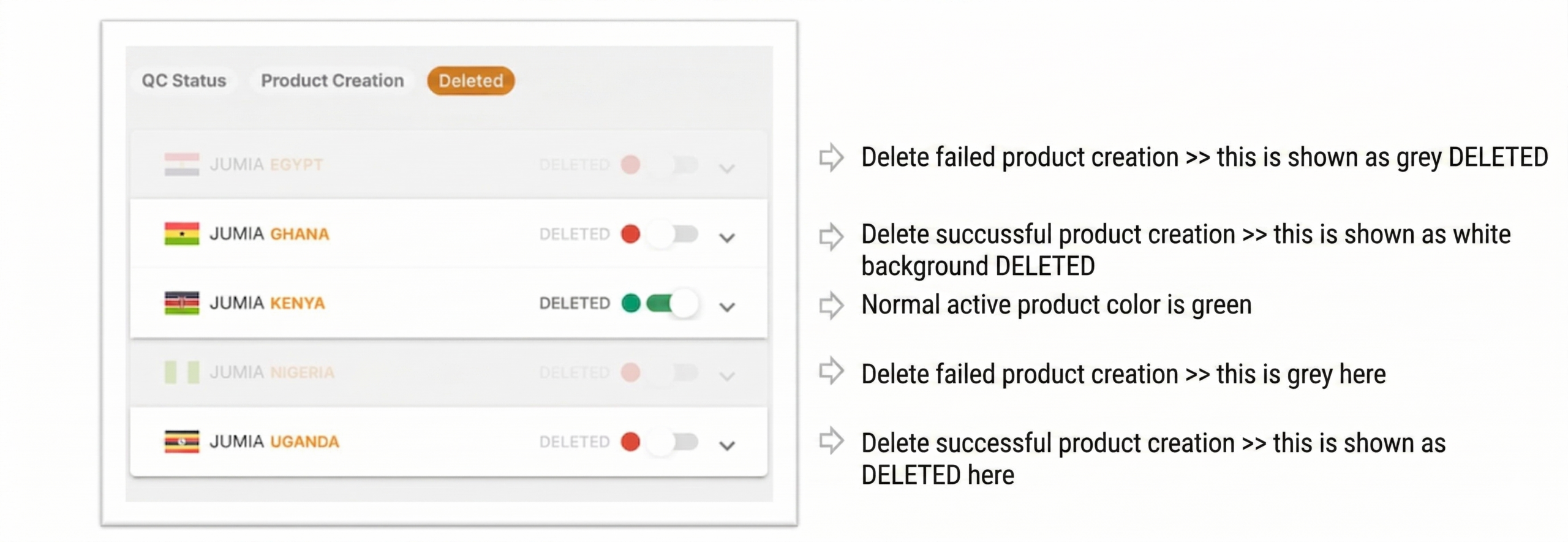1568x542 pixels.
Task: Click the Kenya flag icon
Action: pyautogui.click(x=182, y=303)
